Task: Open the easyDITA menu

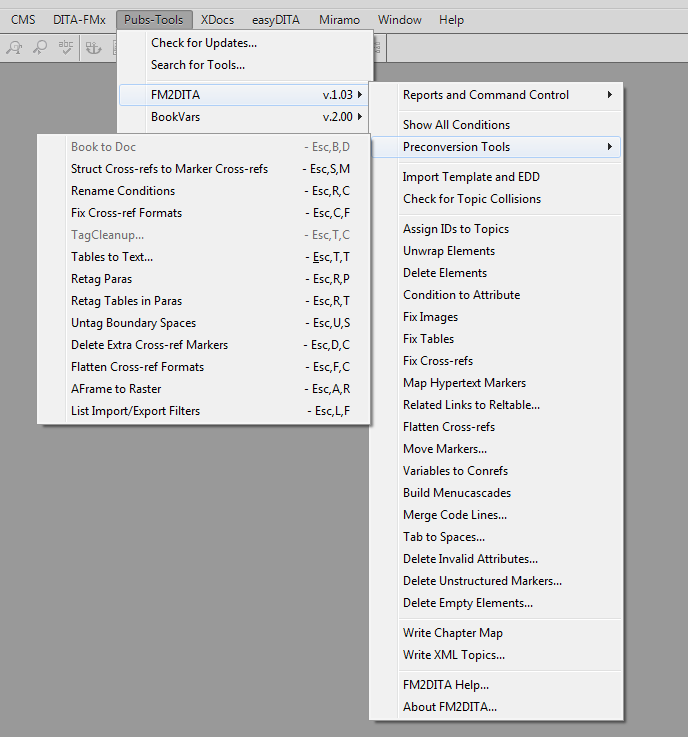Action: (x=276, y=20)
